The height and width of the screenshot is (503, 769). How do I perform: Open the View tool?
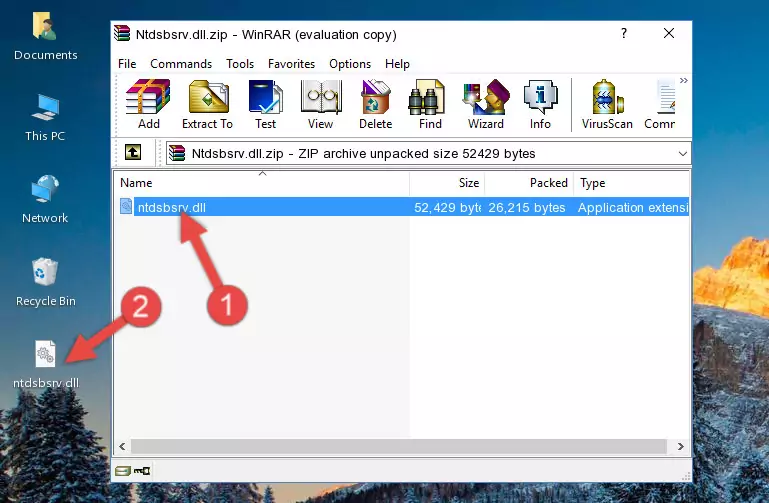(321, 104)
